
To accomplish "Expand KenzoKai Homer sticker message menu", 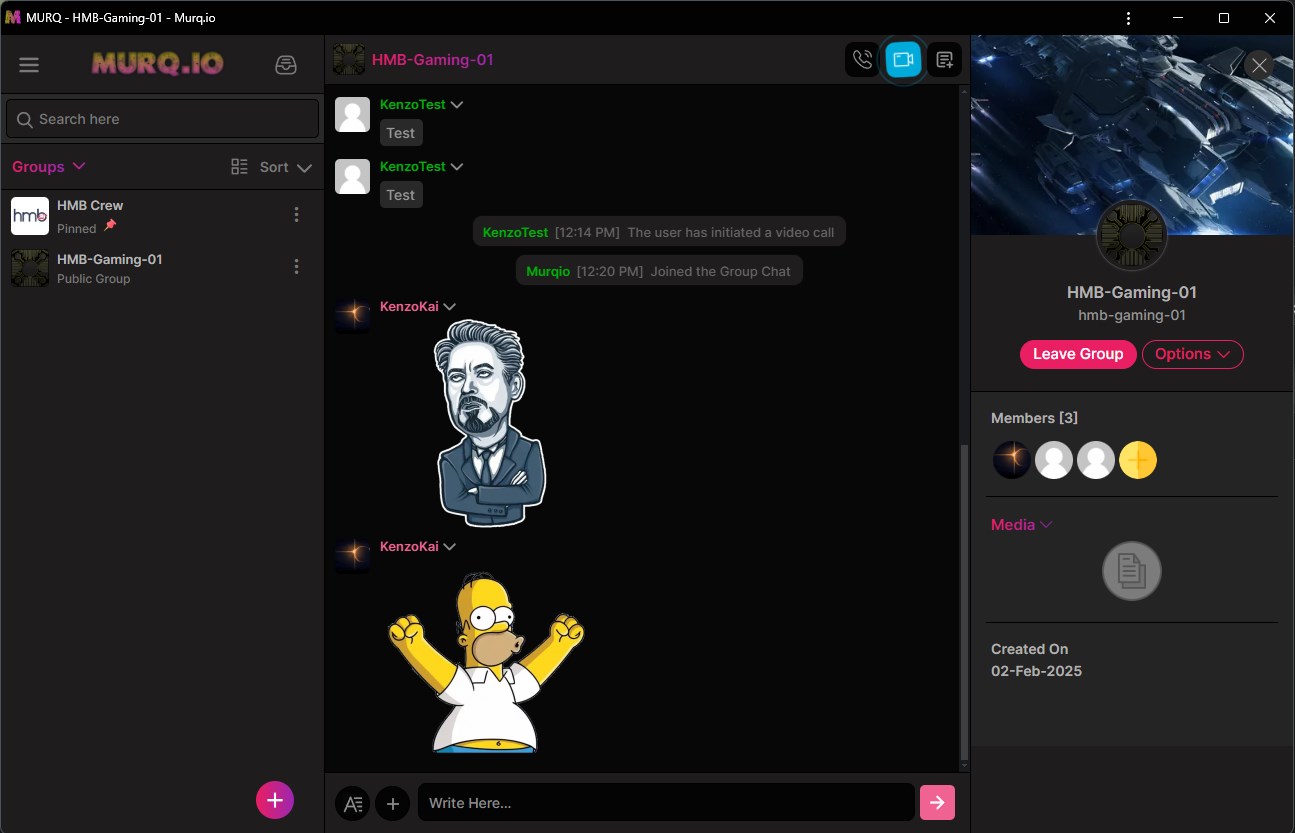I will pos(450,547).
